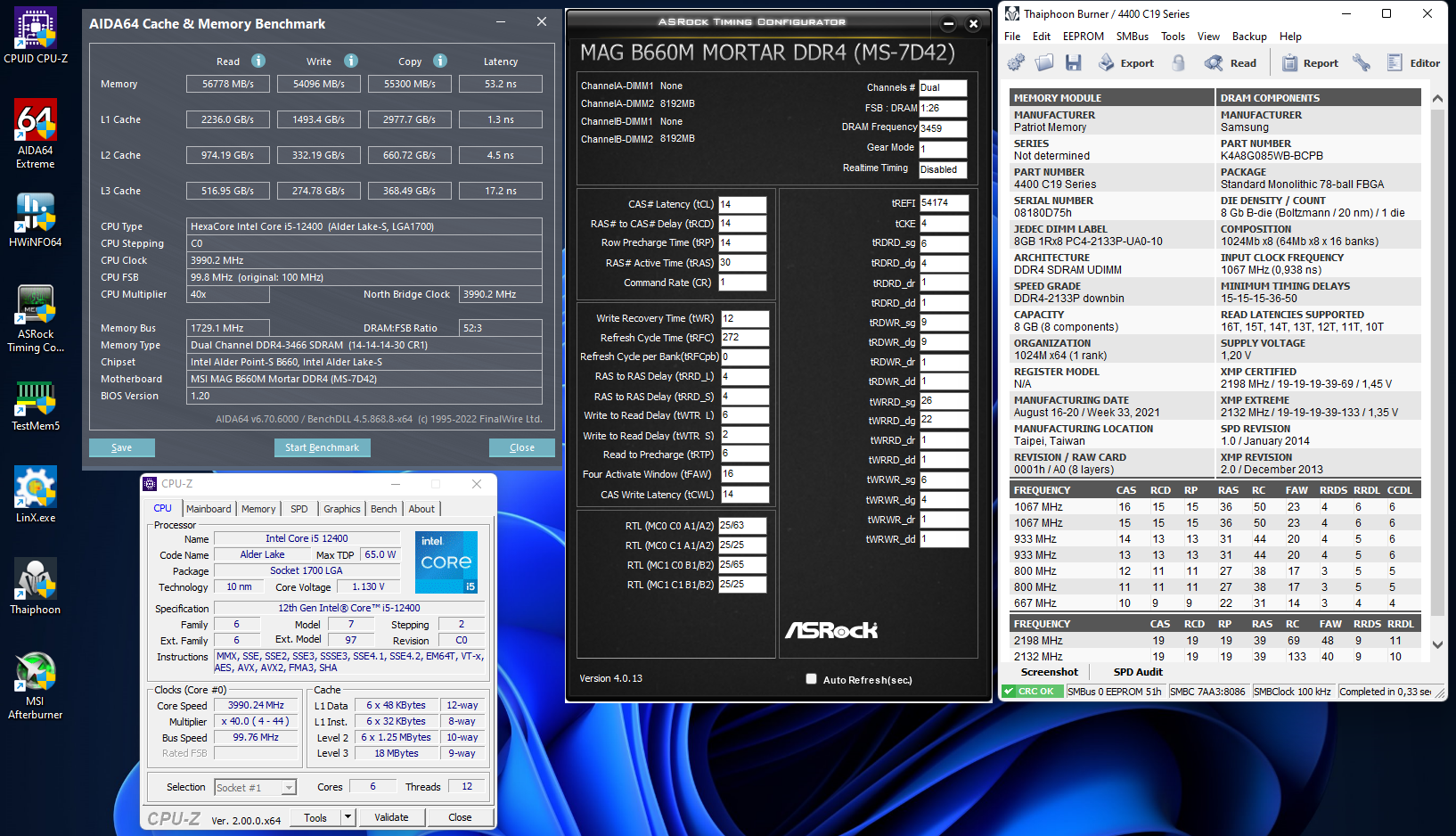This screenshot has height=836, width=1456.
Task: Click the scroll up arrow in Thaiphoon Burner
Action: pos(1437,98)
